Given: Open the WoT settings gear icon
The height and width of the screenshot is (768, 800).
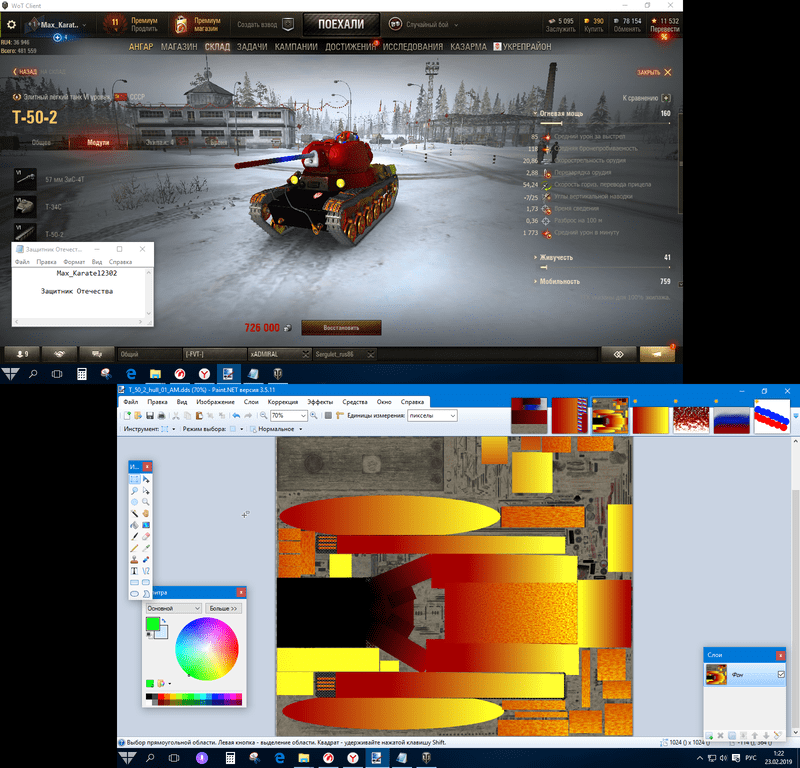Looking at the screenshot, I should (11, 24).
